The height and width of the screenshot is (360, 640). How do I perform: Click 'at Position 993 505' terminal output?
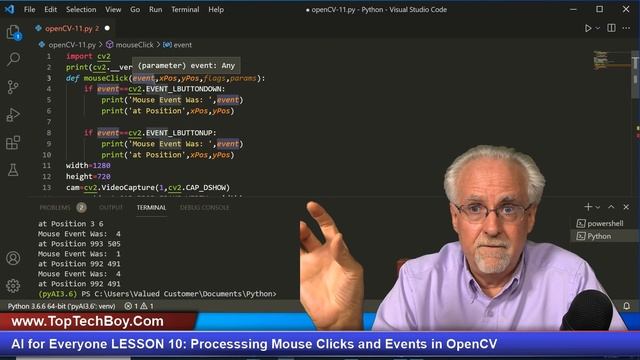pyautogui.click(x=79, y=244)
